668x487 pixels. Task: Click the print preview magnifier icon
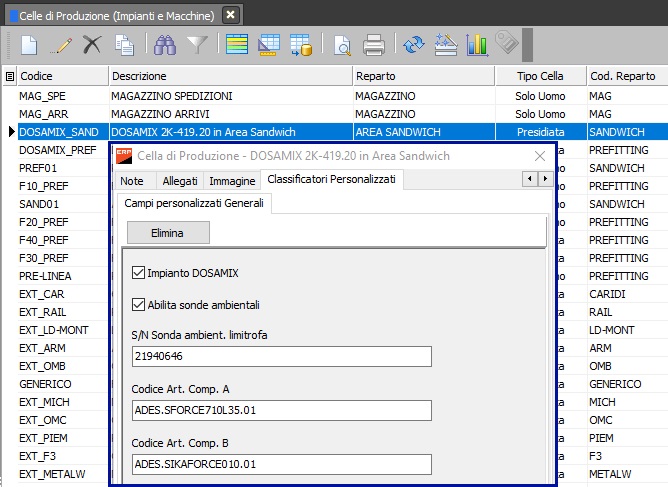pos(342,45)
